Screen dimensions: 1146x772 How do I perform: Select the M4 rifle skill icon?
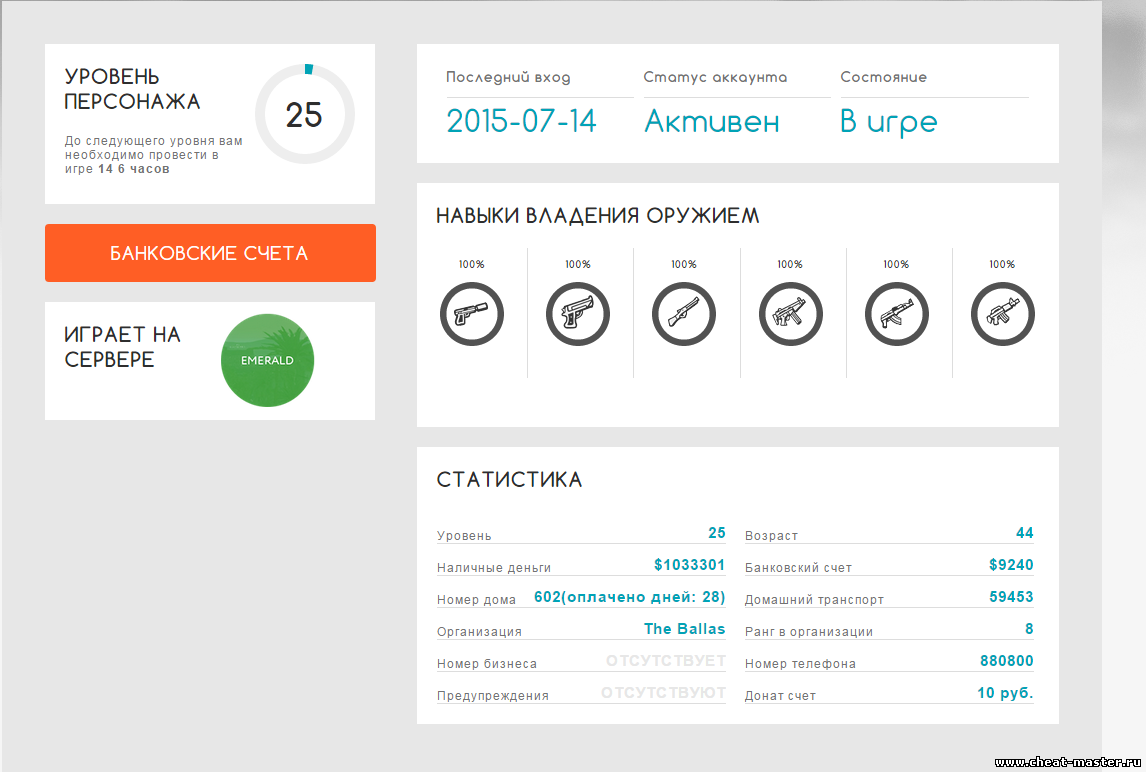pyautogui.click(x=1002, y=315)
